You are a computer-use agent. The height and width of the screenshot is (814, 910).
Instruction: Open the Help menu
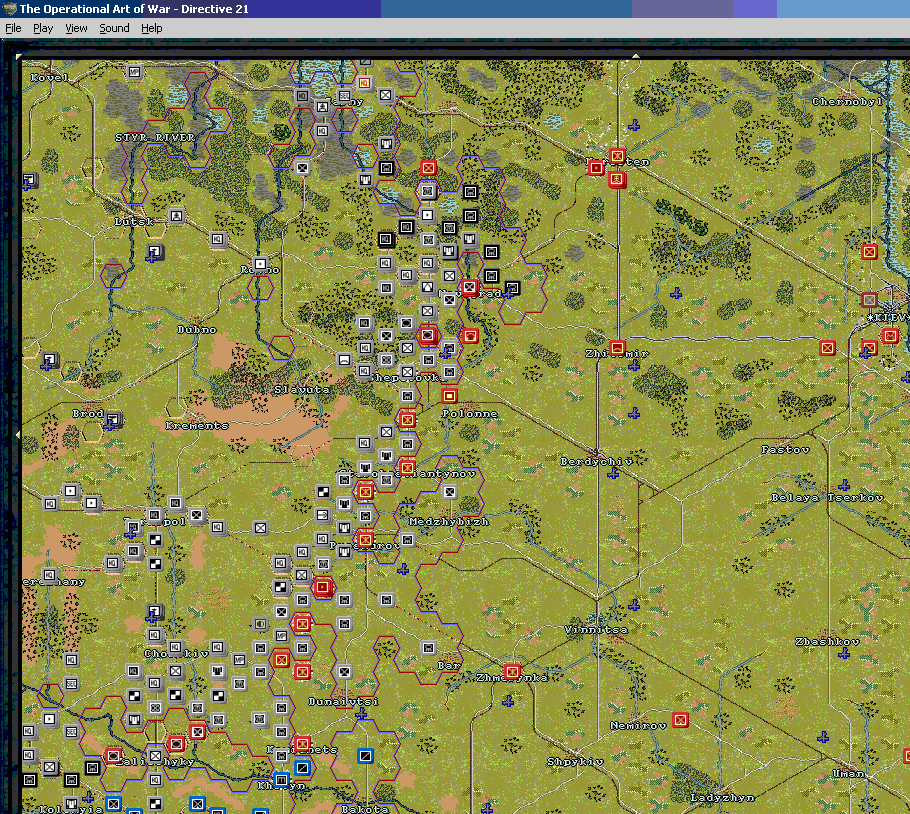coord(151,28)
